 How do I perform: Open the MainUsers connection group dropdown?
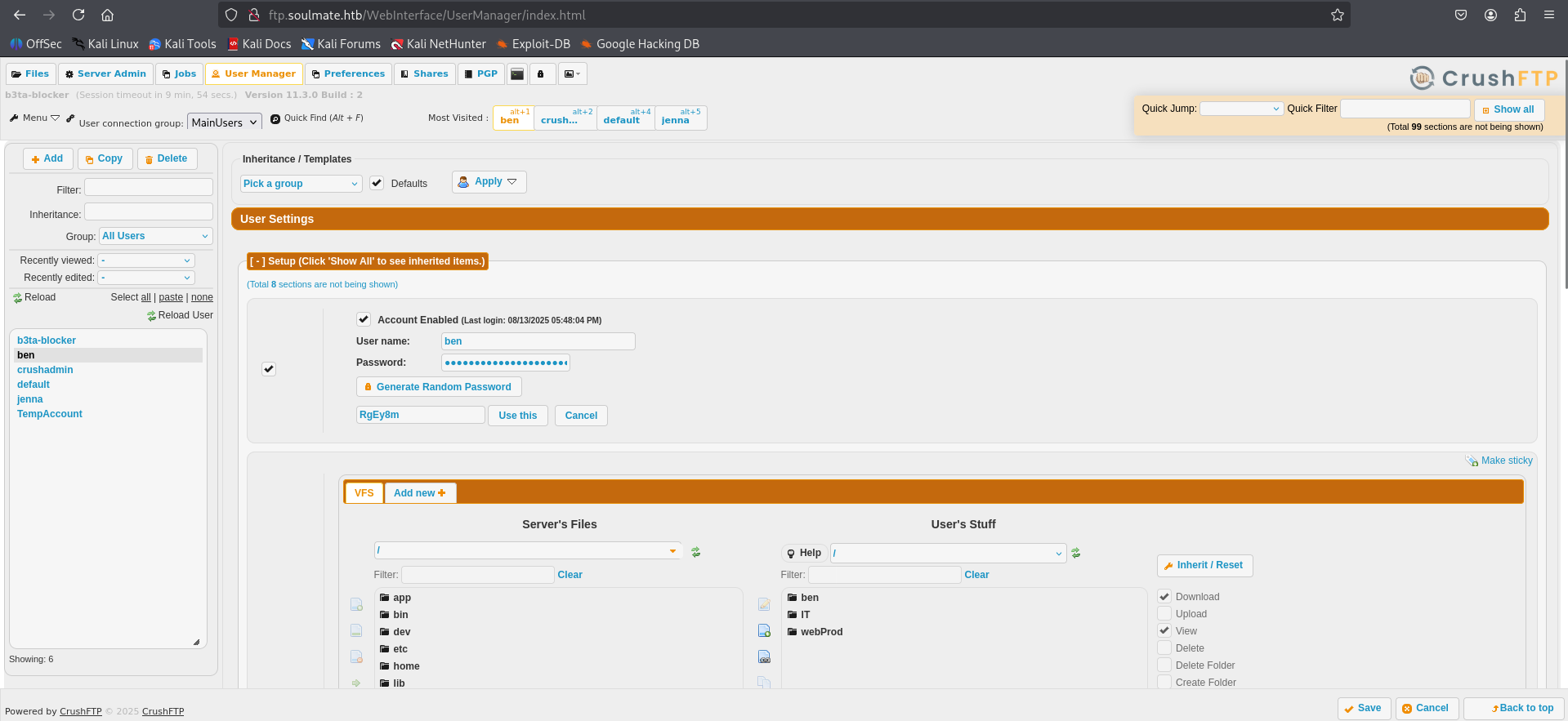(225, 122)
